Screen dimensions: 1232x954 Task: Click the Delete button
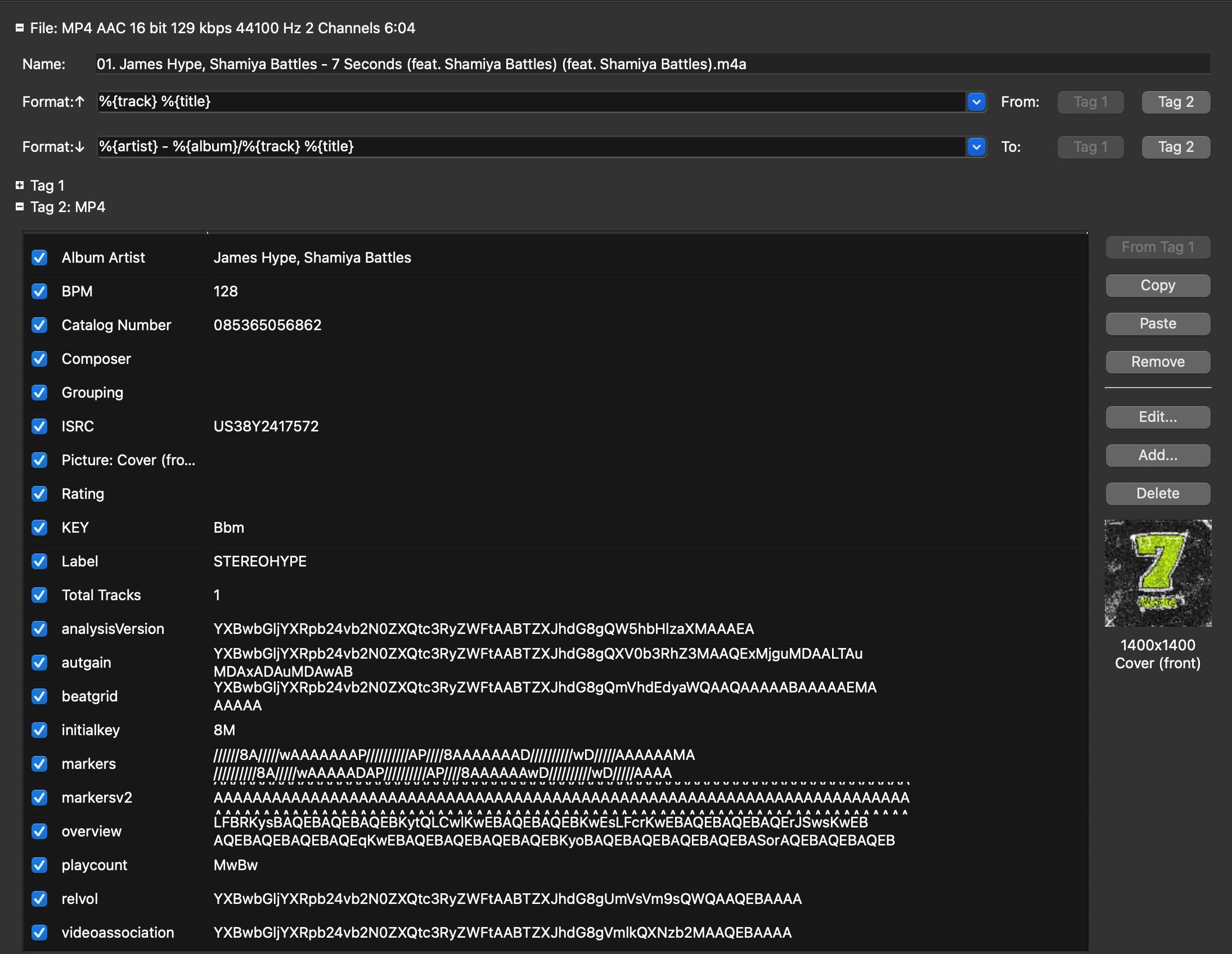pos(1157,494)
